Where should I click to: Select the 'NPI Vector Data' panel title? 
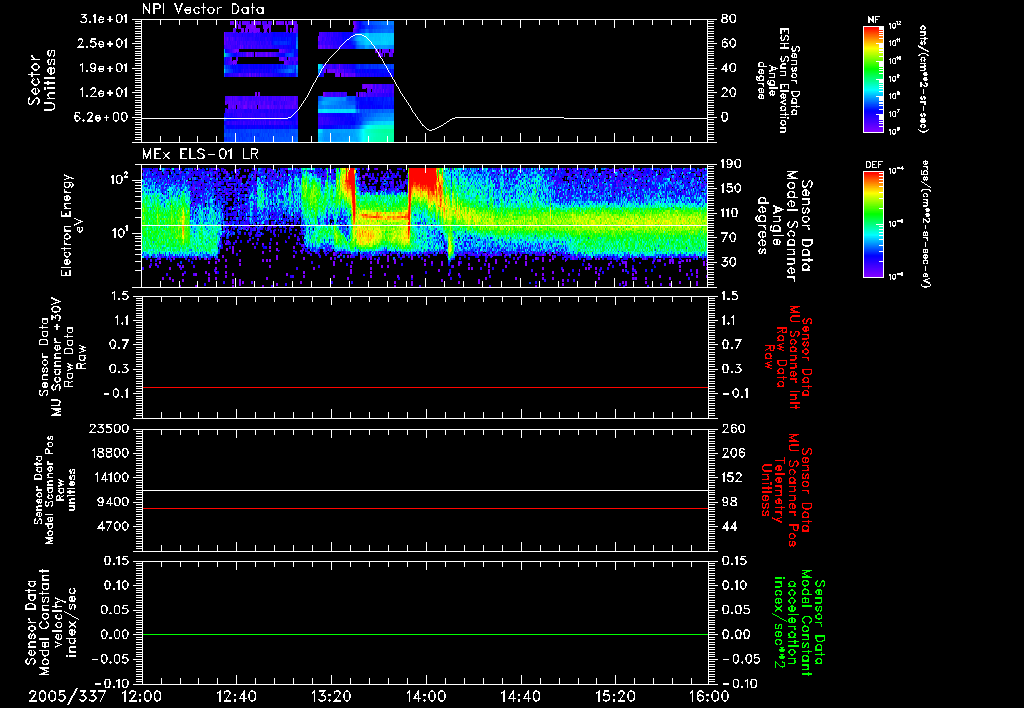coord(204,9)
